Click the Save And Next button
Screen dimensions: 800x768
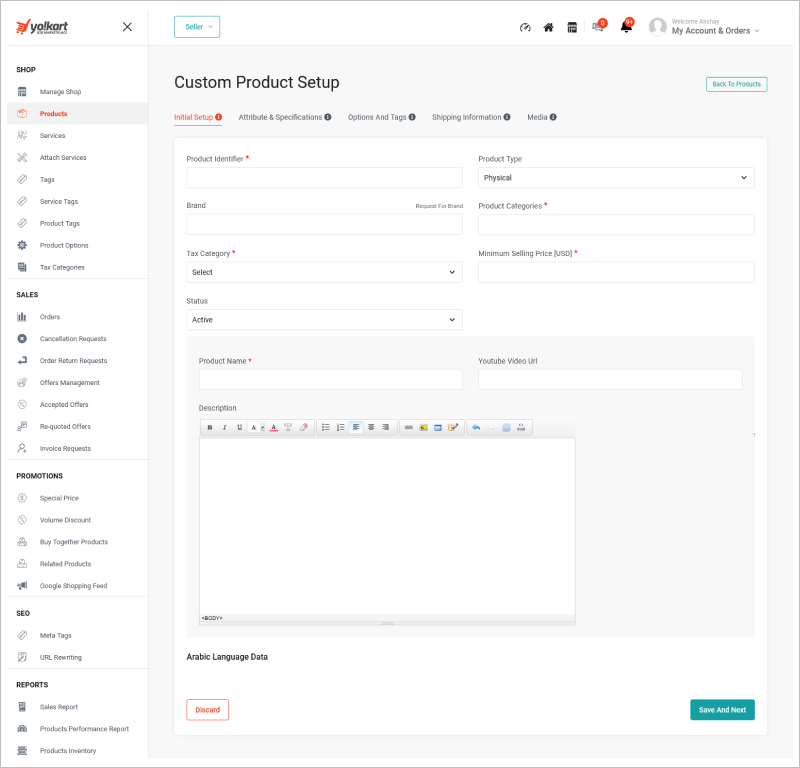tap(722, 710)
